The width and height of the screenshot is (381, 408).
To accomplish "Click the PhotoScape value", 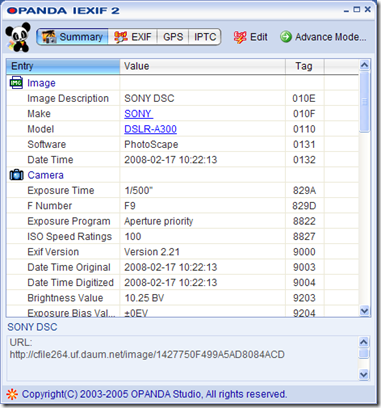I will pyautogui.click(x=151, y=144).
